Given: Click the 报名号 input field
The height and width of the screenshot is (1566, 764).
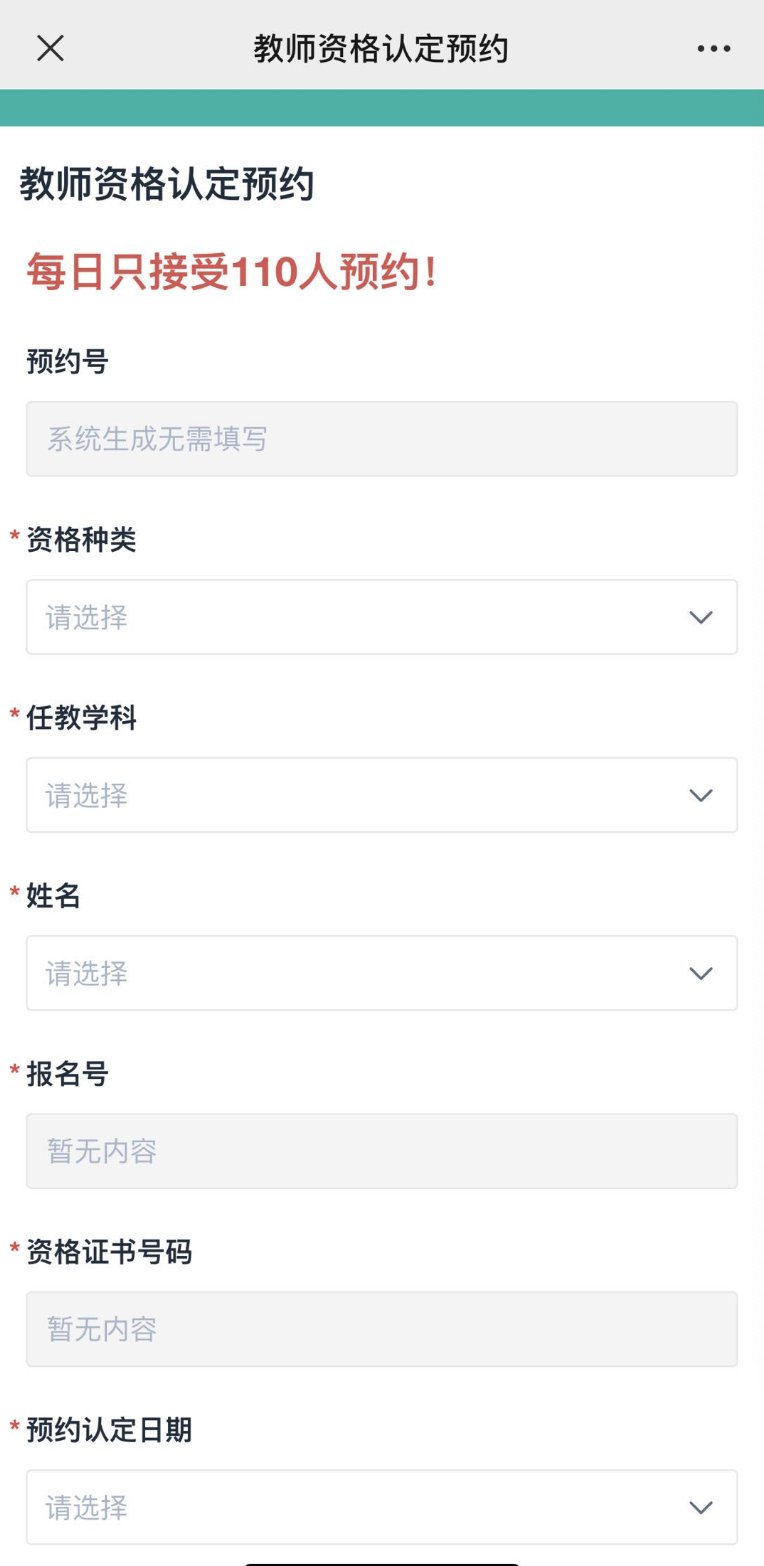Looking at the screenshot, I should 381,1152.
